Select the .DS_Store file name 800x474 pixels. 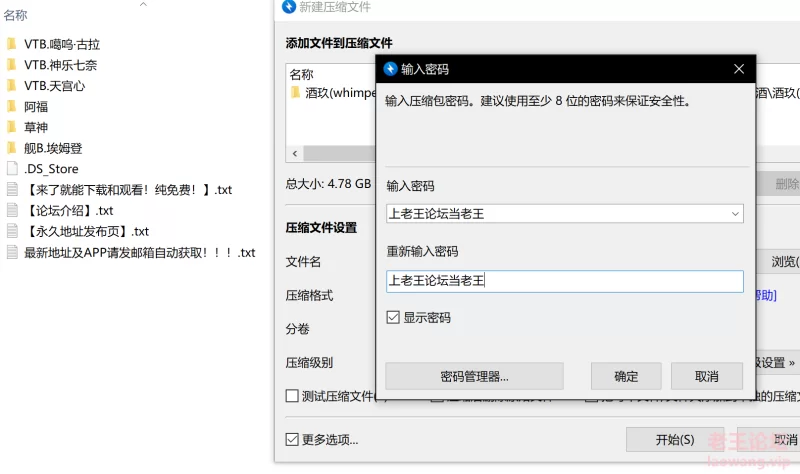pos(51,169)
